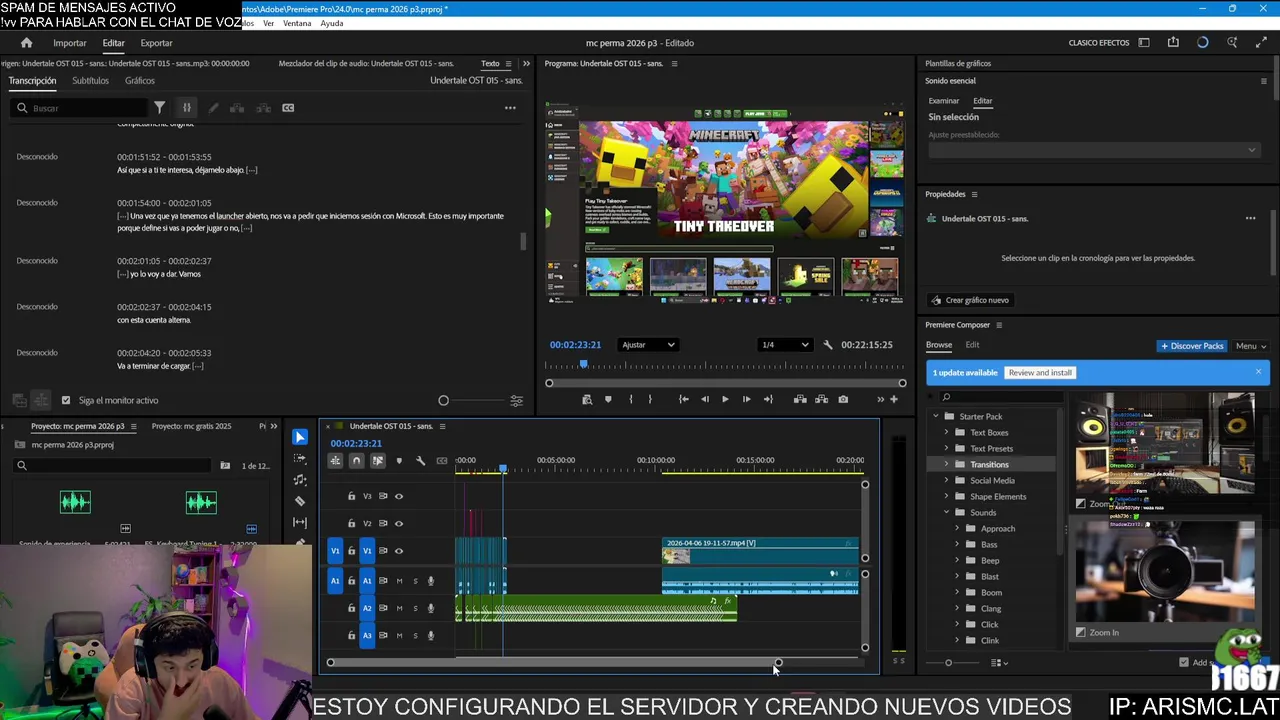This screenshot has width=1280, height=720.
Task: Click the Discover Packs button
Action: pyautogui.click(x=1192, y=346)
